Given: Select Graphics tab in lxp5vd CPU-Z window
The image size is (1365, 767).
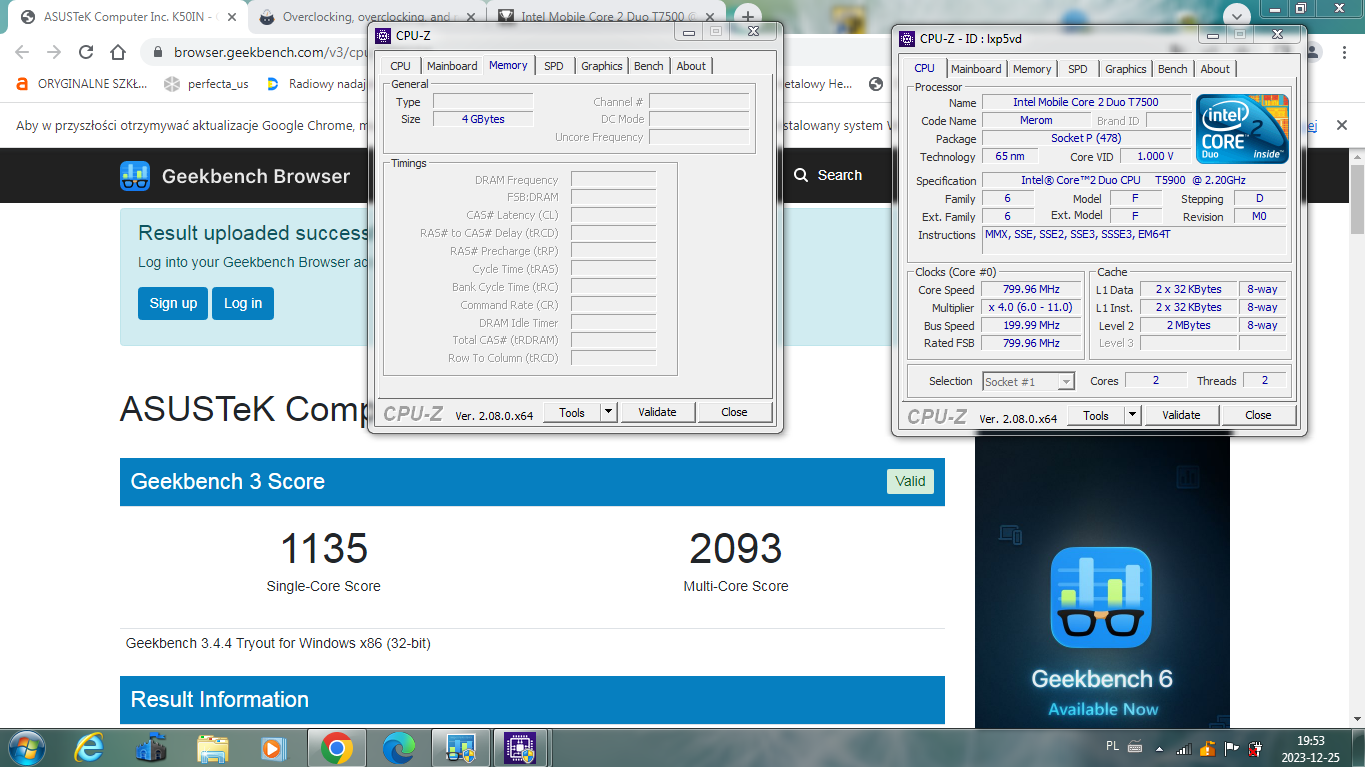Looking at the screenshot, I should pos(1126,69).
